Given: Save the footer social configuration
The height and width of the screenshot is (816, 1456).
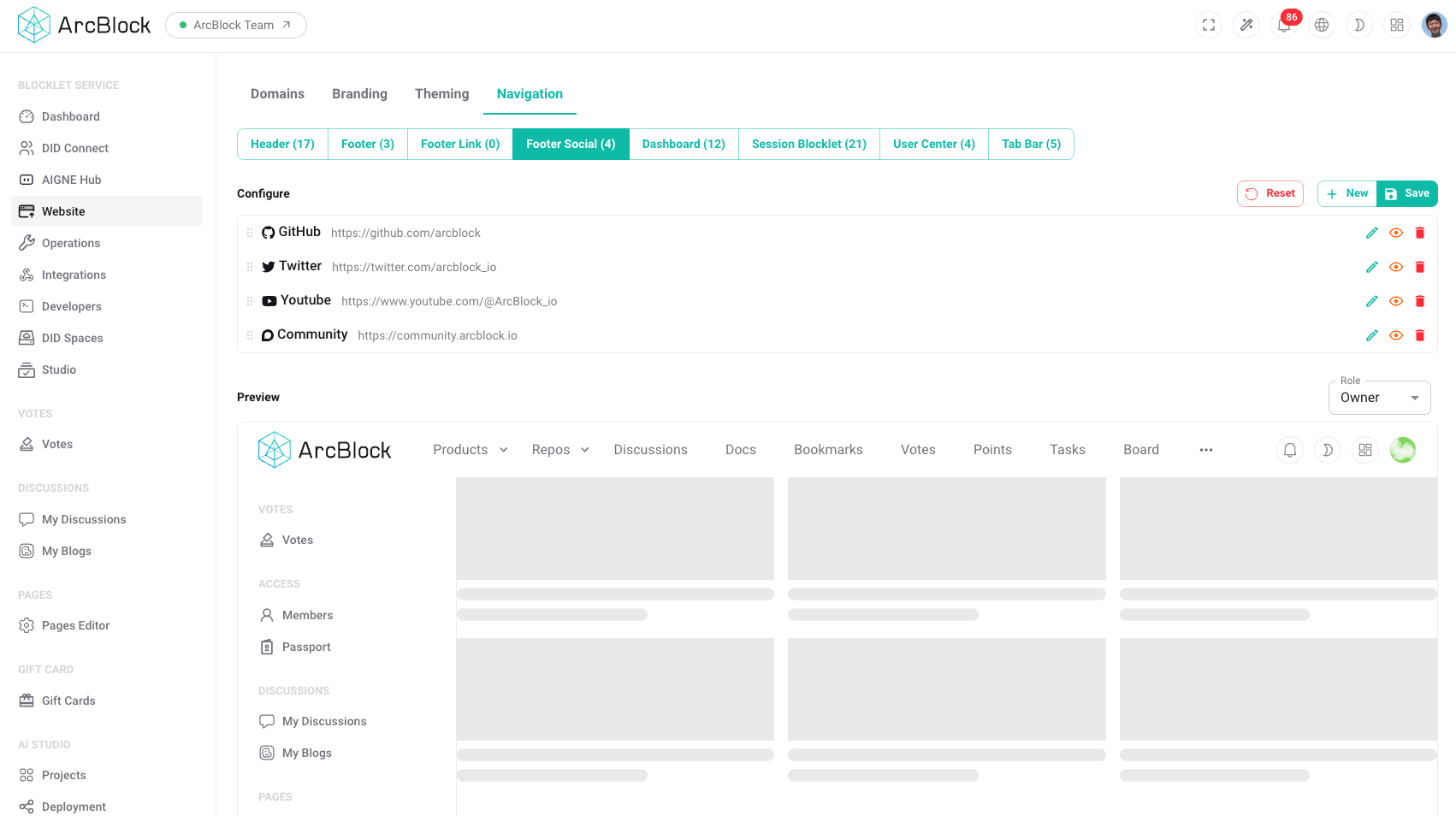Looking at the screenshot, I should pyautogui.click(x=1406, y=193).
